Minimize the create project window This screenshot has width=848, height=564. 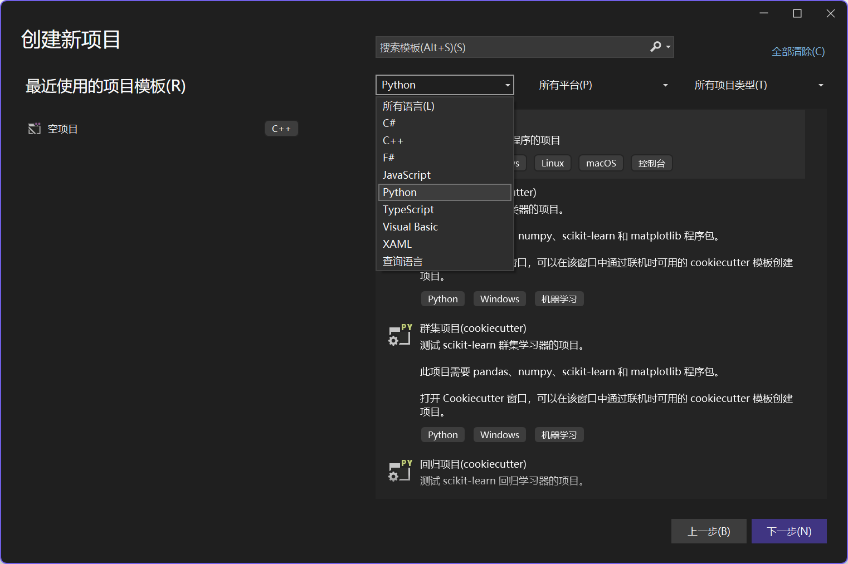(764, 14)
